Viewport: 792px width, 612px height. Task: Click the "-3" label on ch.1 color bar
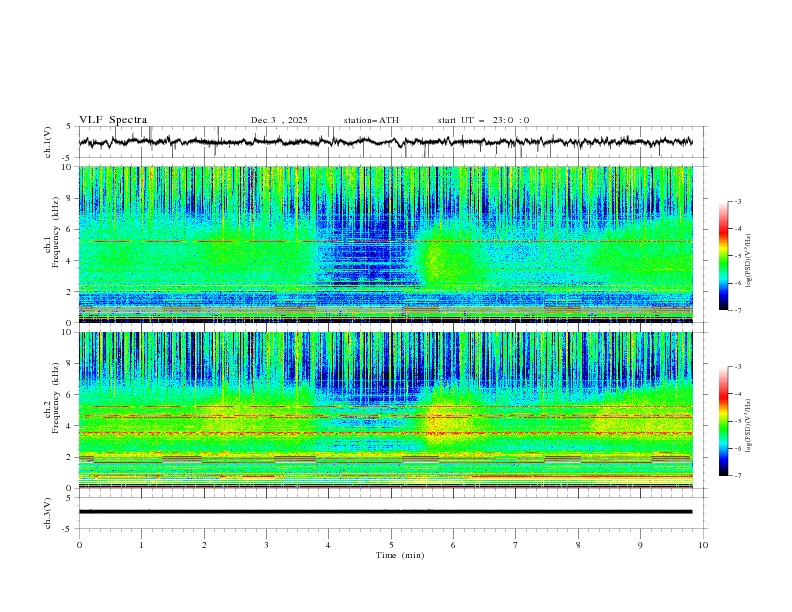pos(737,201)
